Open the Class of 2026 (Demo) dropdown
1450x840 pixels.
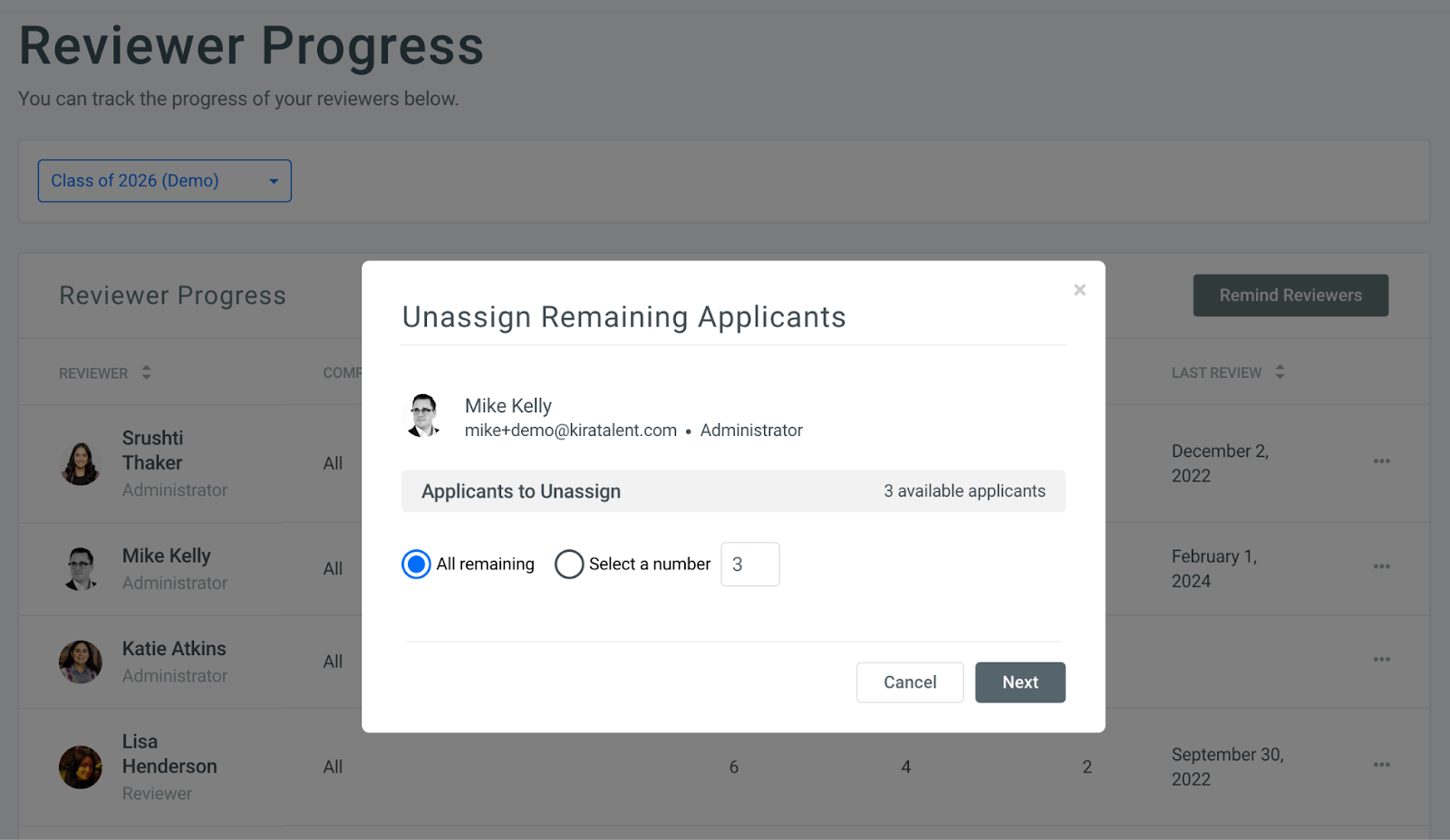coord(164,180)
